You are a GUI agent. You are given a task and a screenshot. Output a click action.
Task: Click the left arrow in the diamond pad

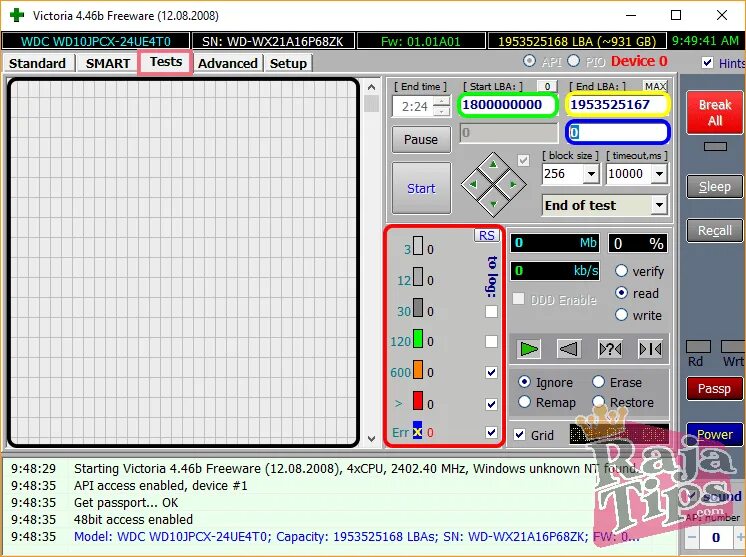tap(473, 184)
